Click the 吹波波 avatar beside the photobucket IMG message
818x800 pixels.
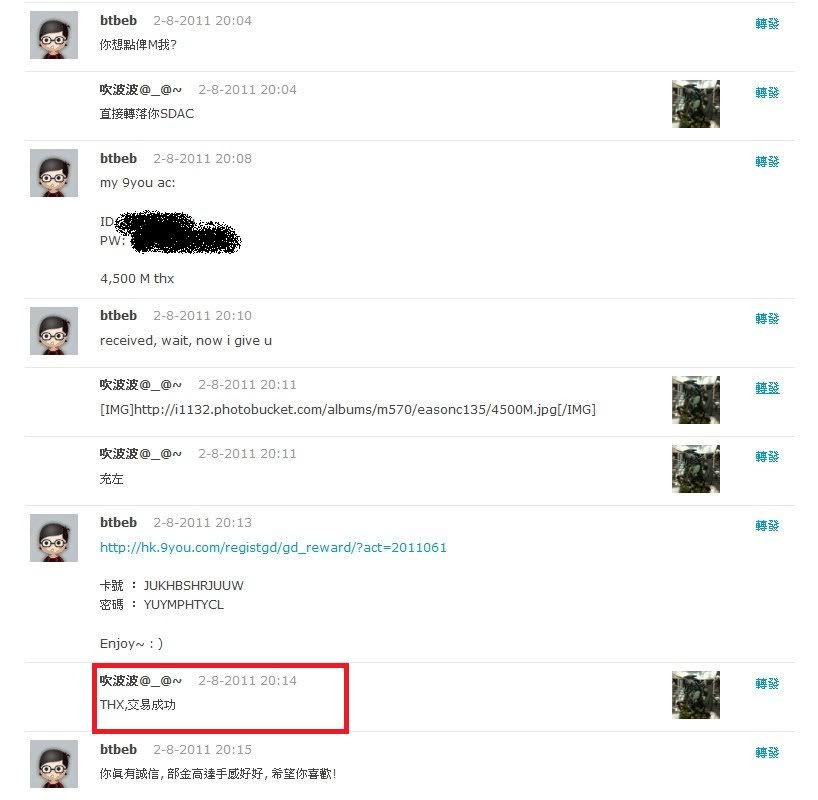(x=695, y=400)
